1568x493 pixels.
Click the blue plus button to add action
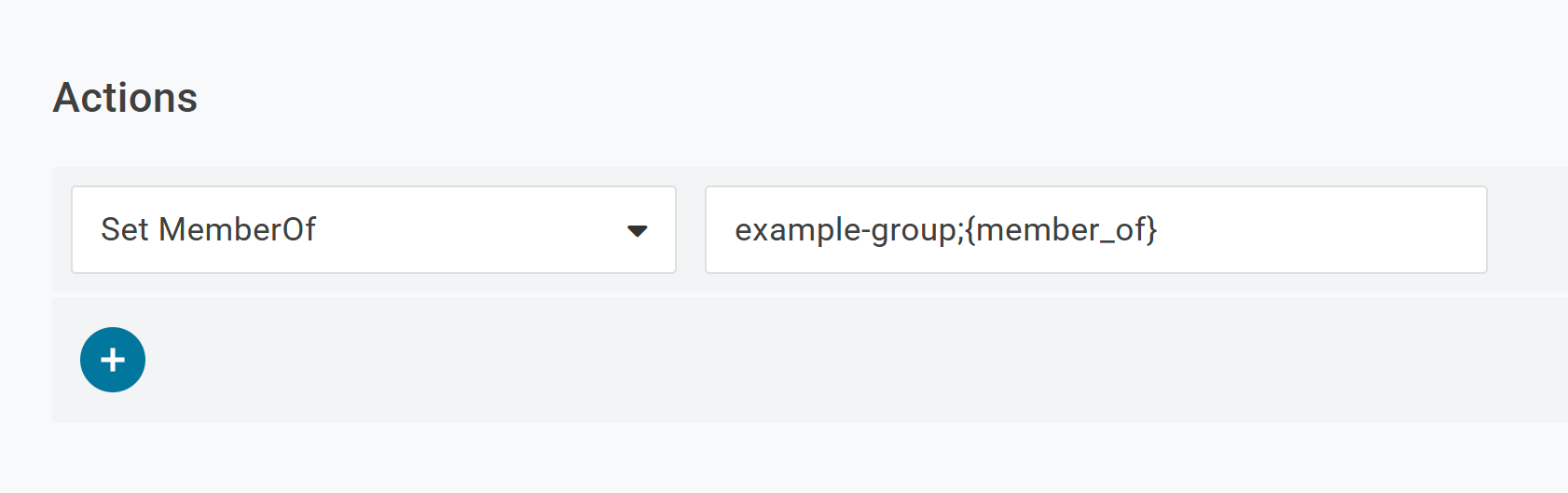click(x=113, y=360)
